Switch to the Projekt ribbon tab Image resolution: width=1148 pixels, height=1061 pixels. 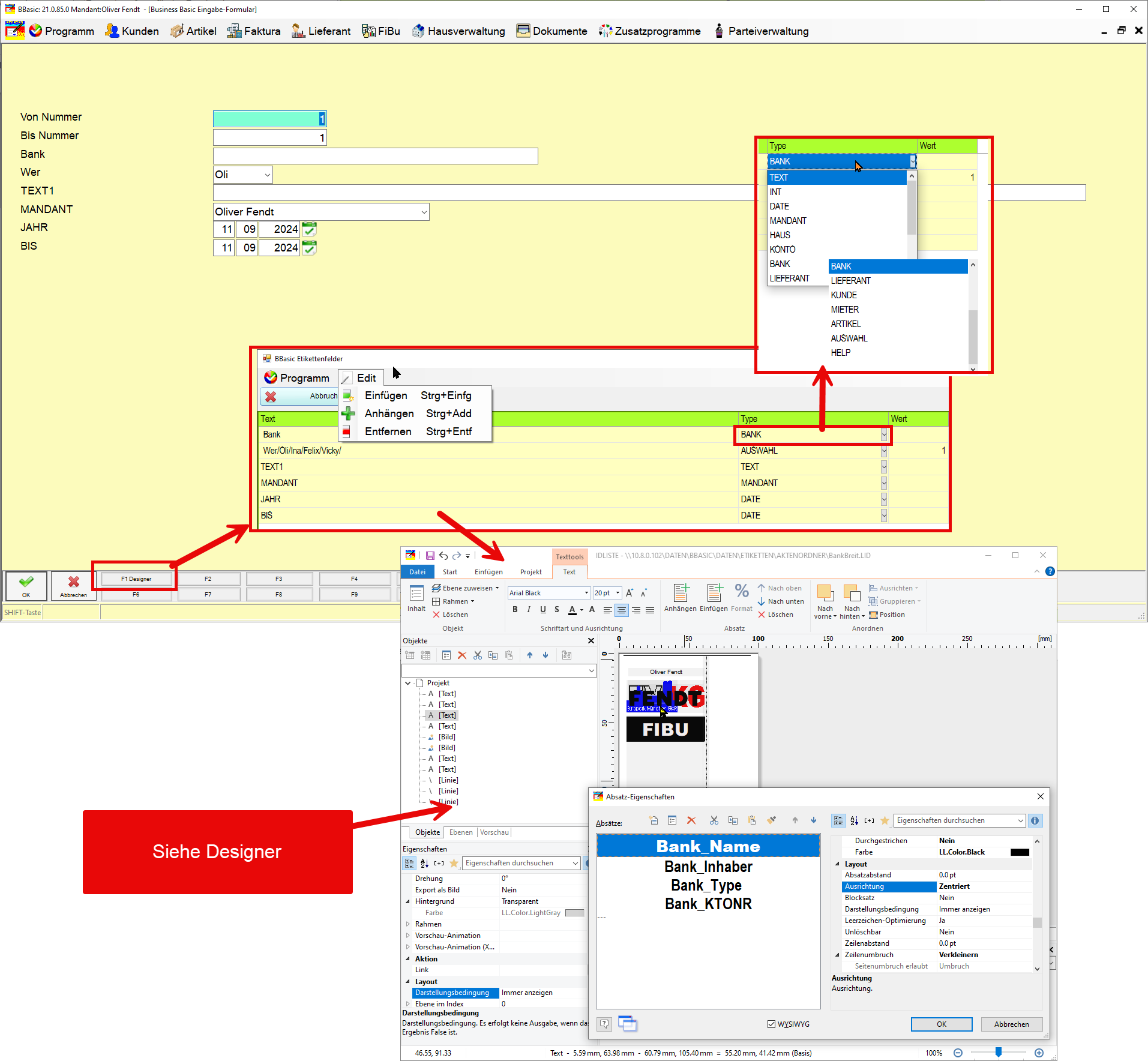[x=531, y=572]
